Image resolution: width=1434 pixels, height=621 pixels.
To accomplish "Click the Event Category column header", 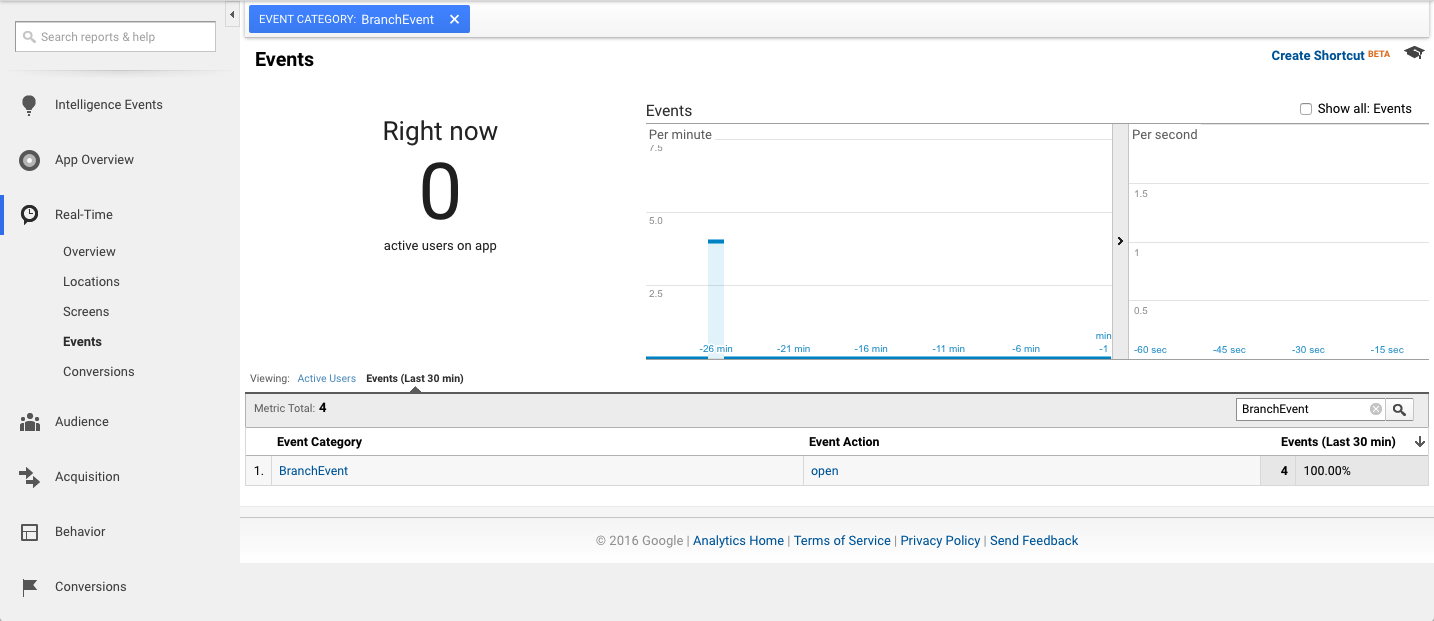I will [319, 442].
